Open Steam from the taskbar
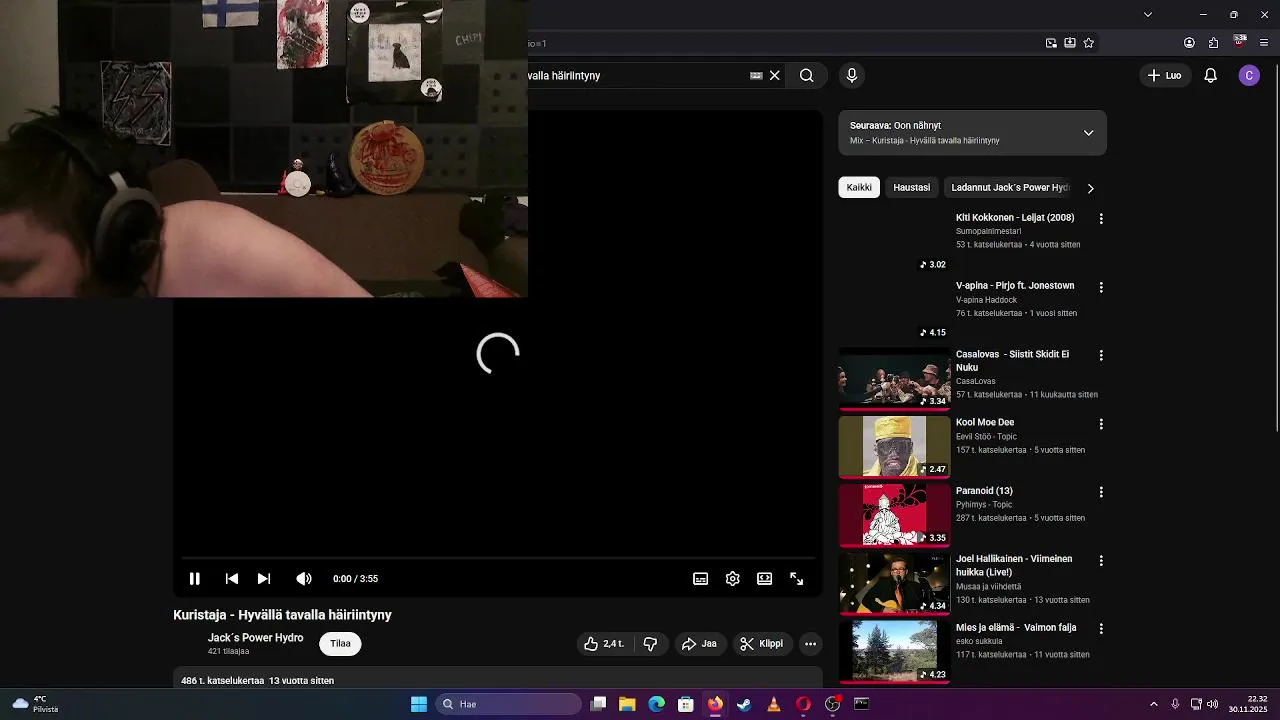This screenshot has height=720, width=1280. tap(744, 704)
